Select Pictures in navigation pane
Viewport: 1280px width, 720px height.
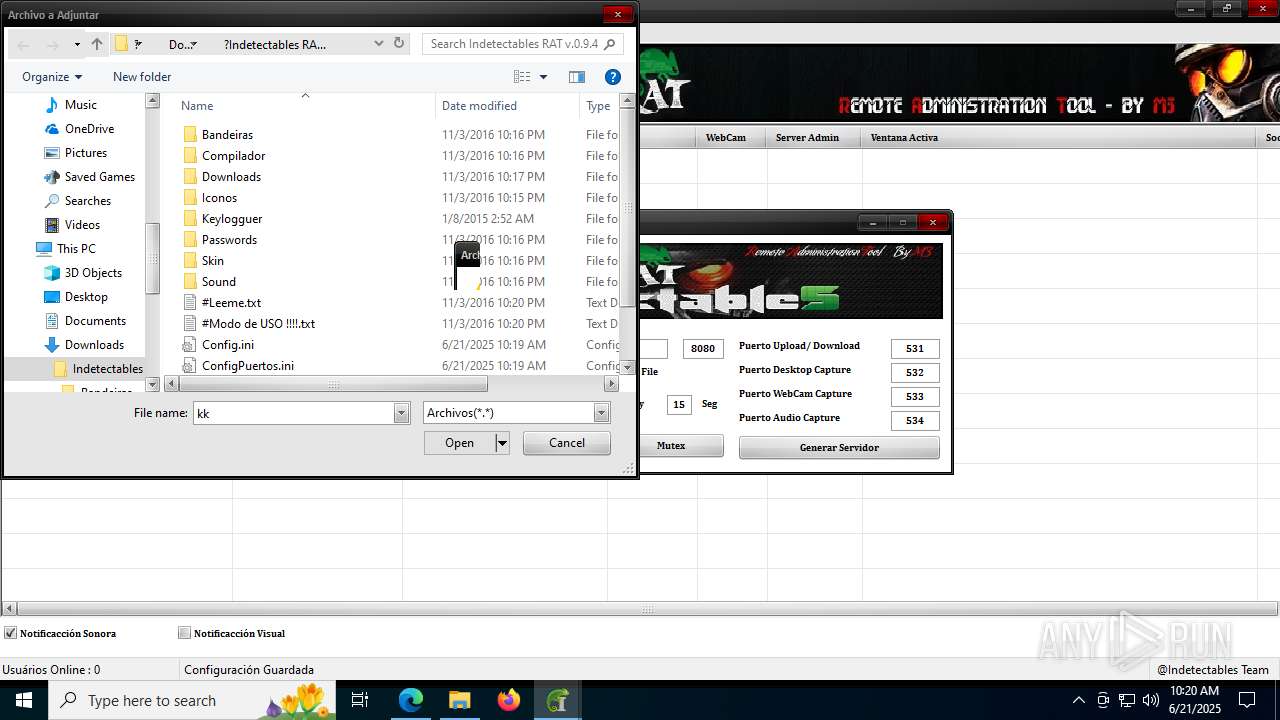(x=86, y=153)
